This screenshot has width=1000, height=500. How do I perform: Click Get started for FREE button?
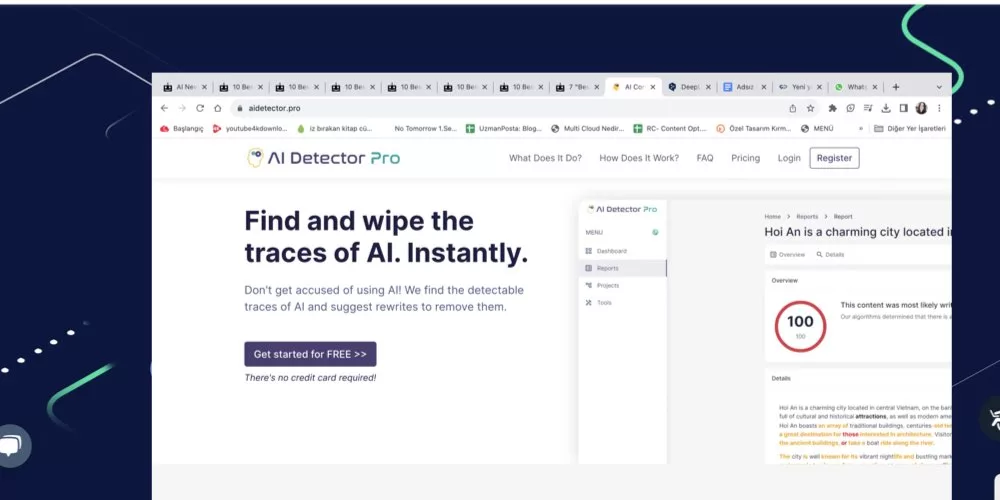(x=310, y=354)
